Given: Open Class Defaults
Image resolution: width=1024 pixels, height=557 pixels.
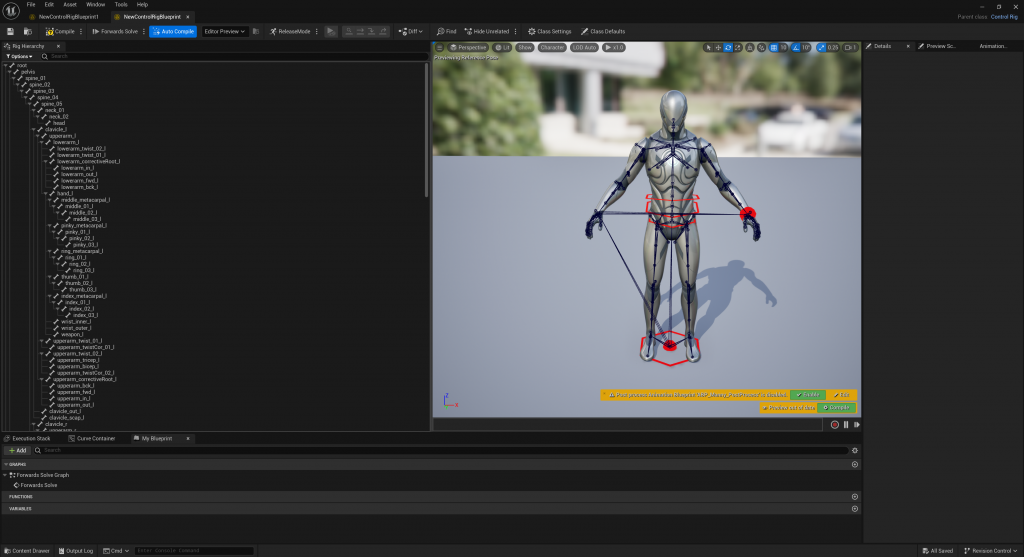Looking at the screenshot, I should [602, 31].
